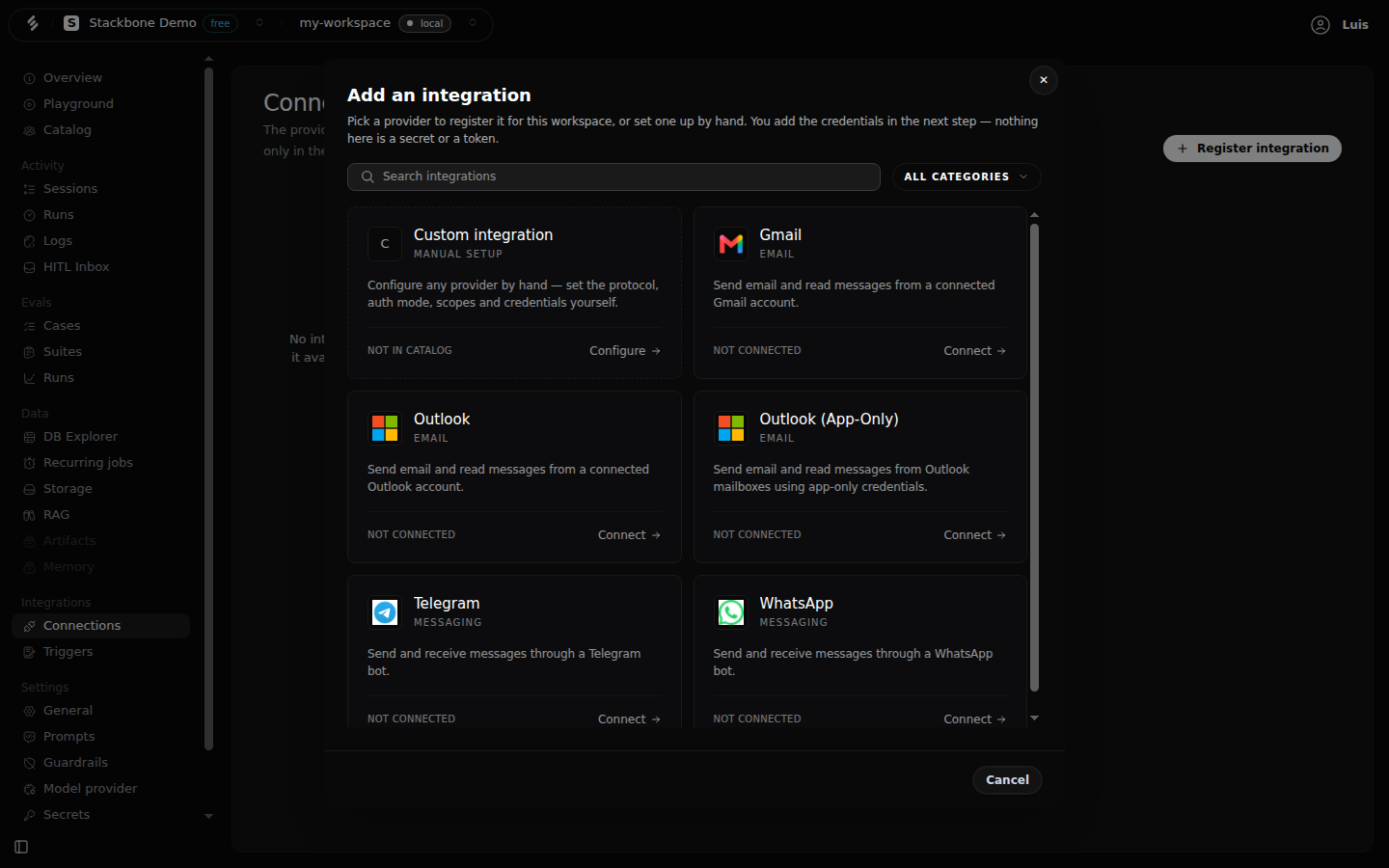Open Runs under Activity
The width and height of the screenshot is (1389, 868).
tap(101, 215)
